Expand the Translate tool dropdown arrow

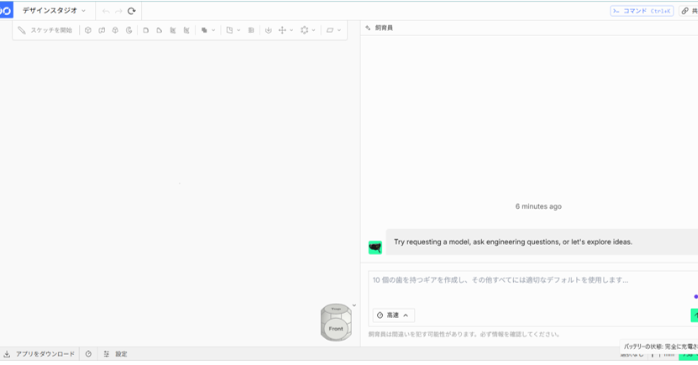[292, 30]
